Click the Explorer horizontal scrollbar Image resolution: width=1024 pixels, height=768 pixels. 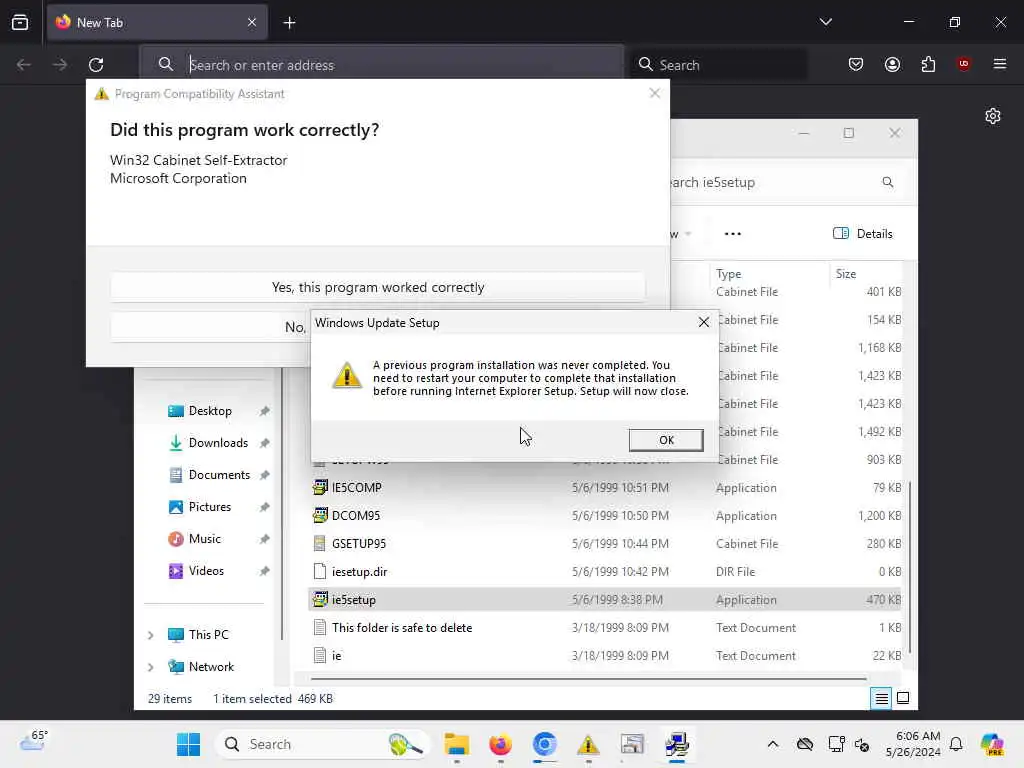[x=588, y=679]
